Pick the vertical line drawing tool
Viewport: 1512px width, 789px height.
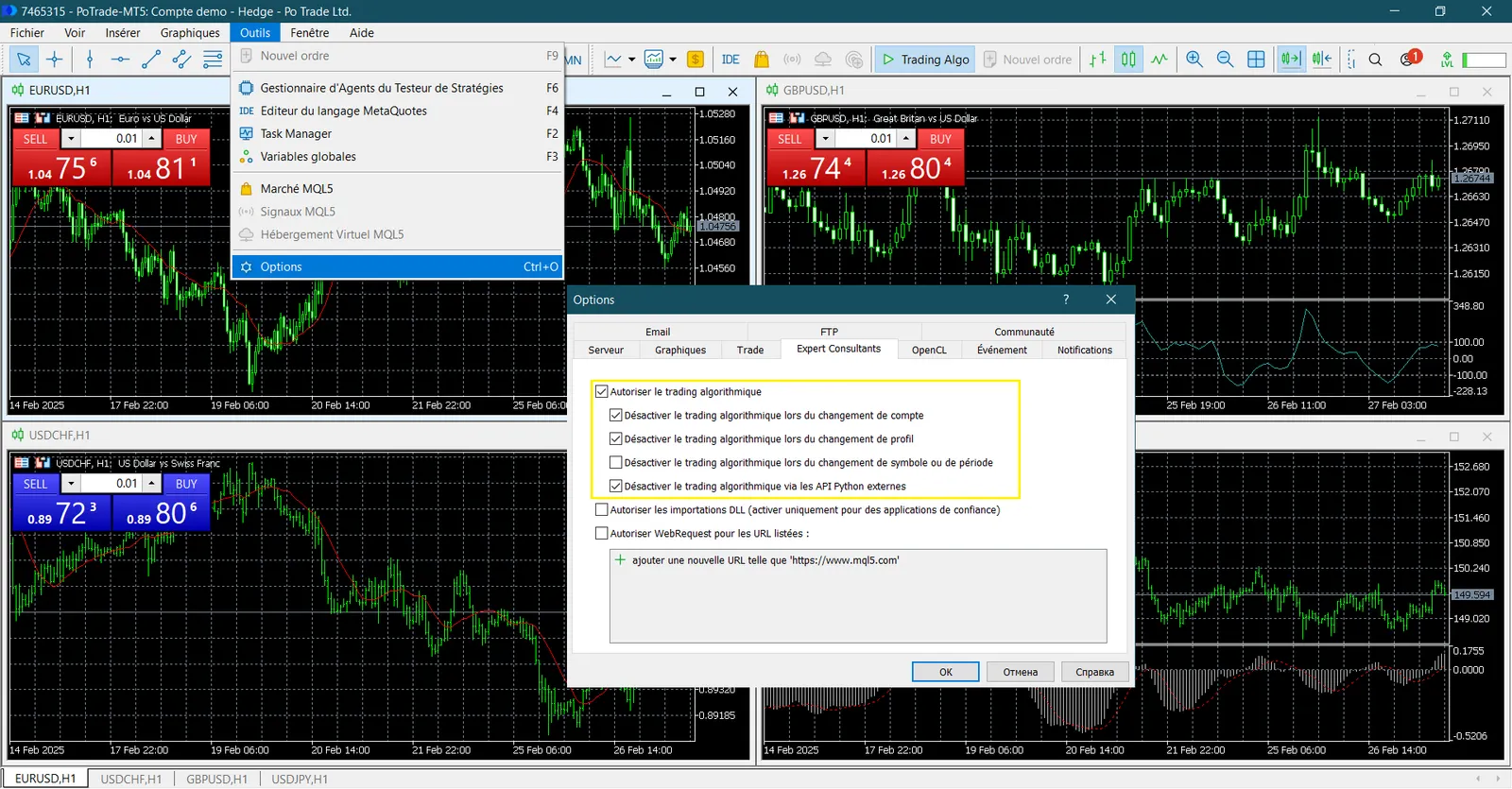tap(90, 60)
